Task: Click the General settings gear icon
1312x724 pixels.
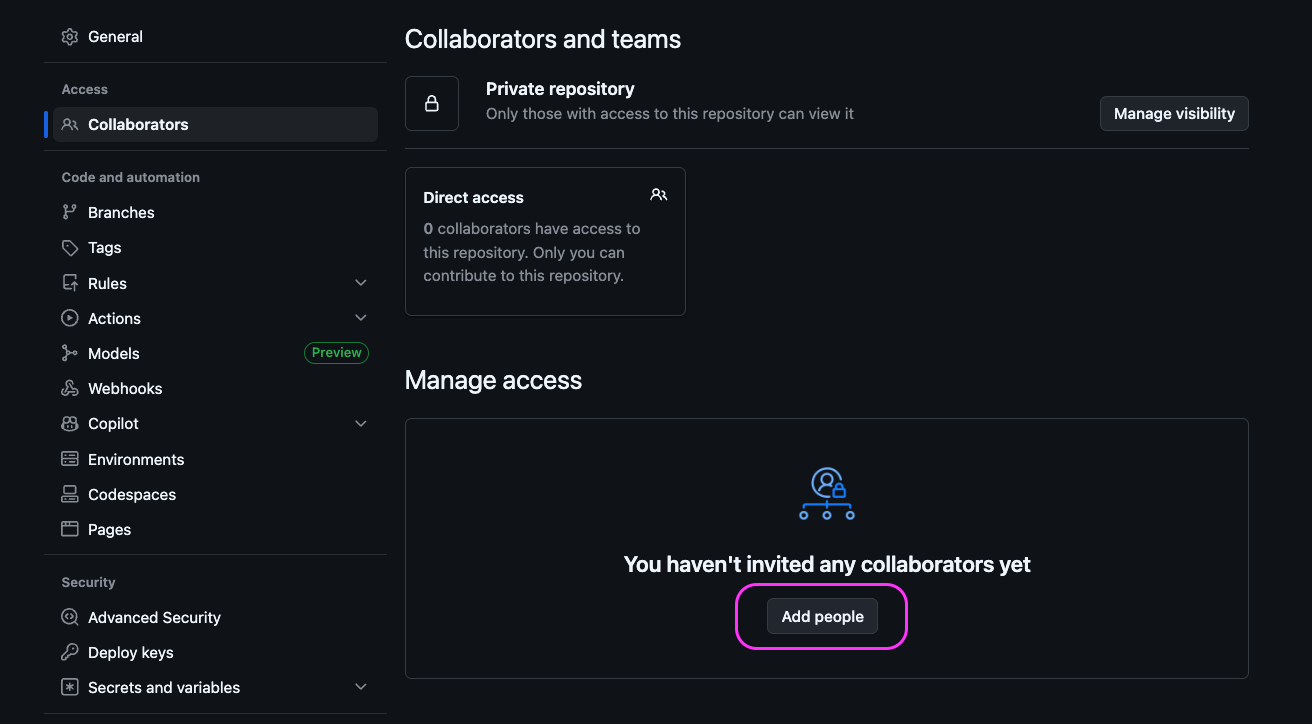Action: pos(69,36)
